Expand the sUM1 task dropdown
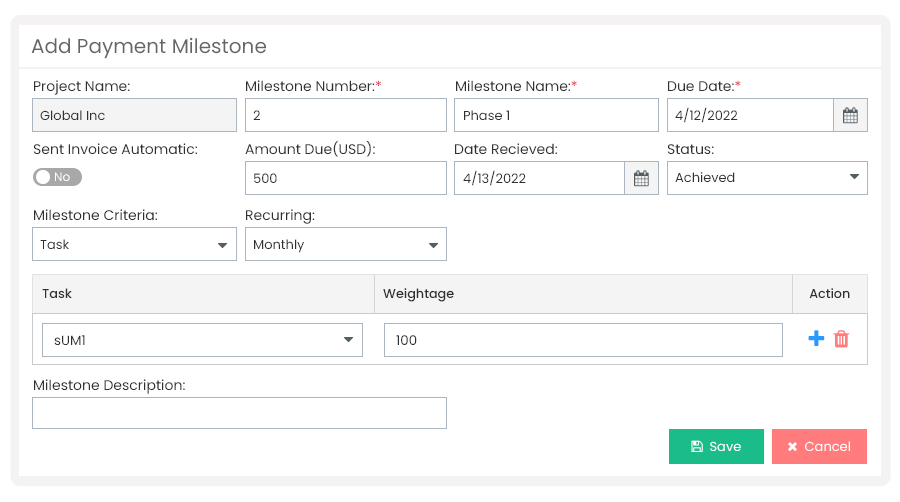The height and width of the screenshot is (502, 900). (x=202, y=340)
